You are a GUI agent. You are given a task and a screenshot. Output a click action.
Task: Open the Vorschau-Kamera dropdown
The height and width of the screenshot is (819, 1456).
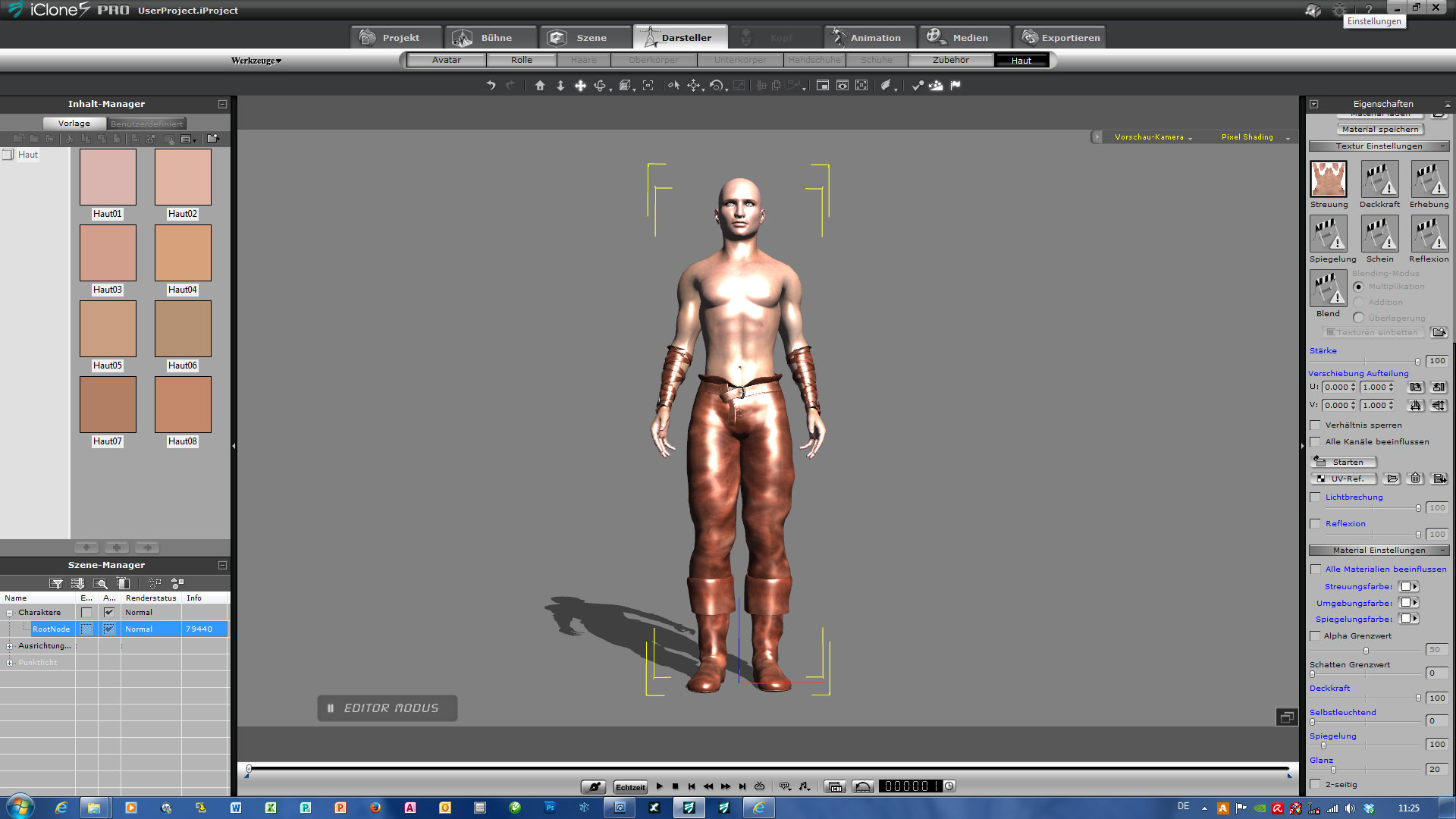coord(1153,137)
